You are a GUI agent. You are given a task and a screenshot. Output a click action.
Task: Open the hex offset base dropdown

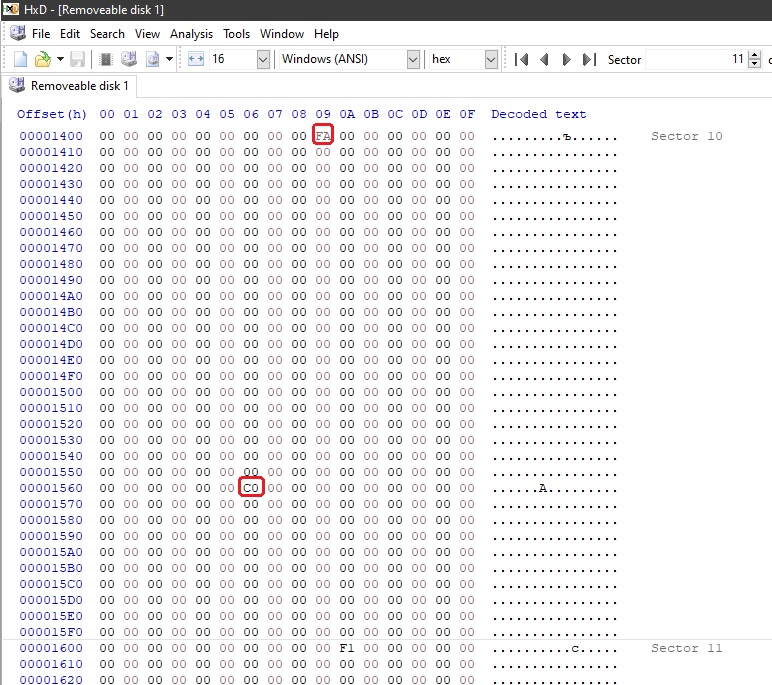[x=491, y=60]
